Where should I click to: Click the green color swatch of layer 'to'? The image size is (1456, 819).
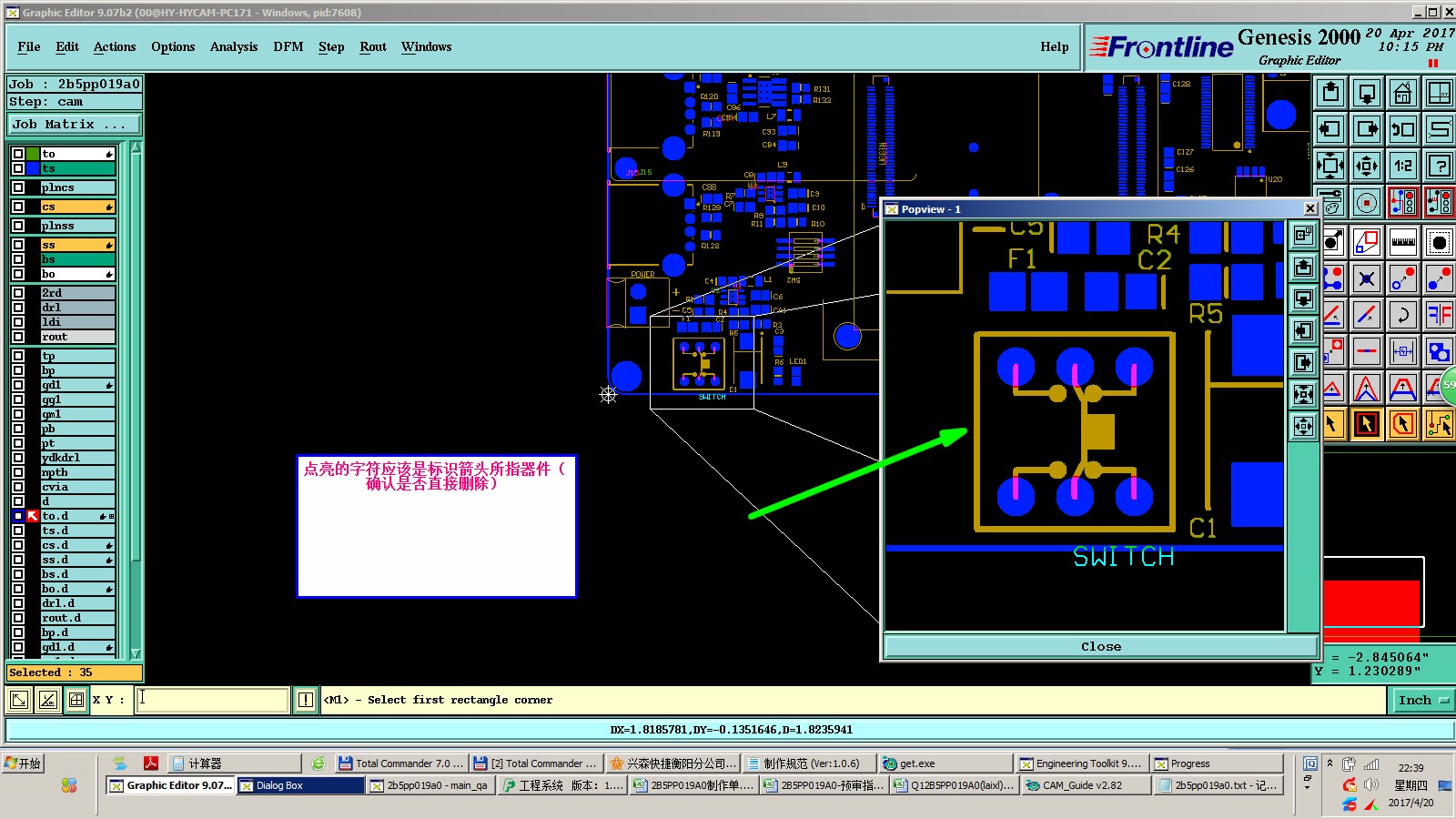[33, 154]
